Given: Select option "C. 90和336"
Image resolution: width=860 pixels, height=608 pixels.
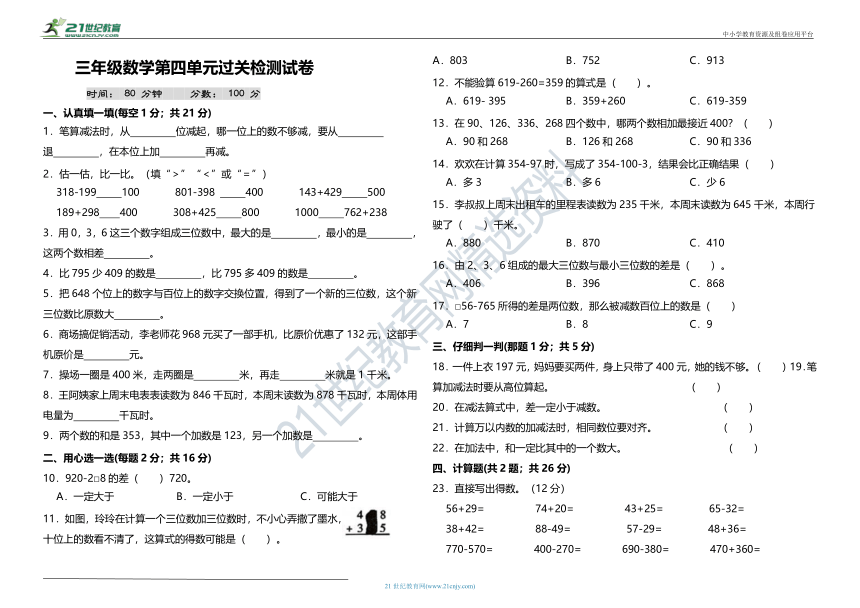Looking at the screenshot, I should (721, 141).
